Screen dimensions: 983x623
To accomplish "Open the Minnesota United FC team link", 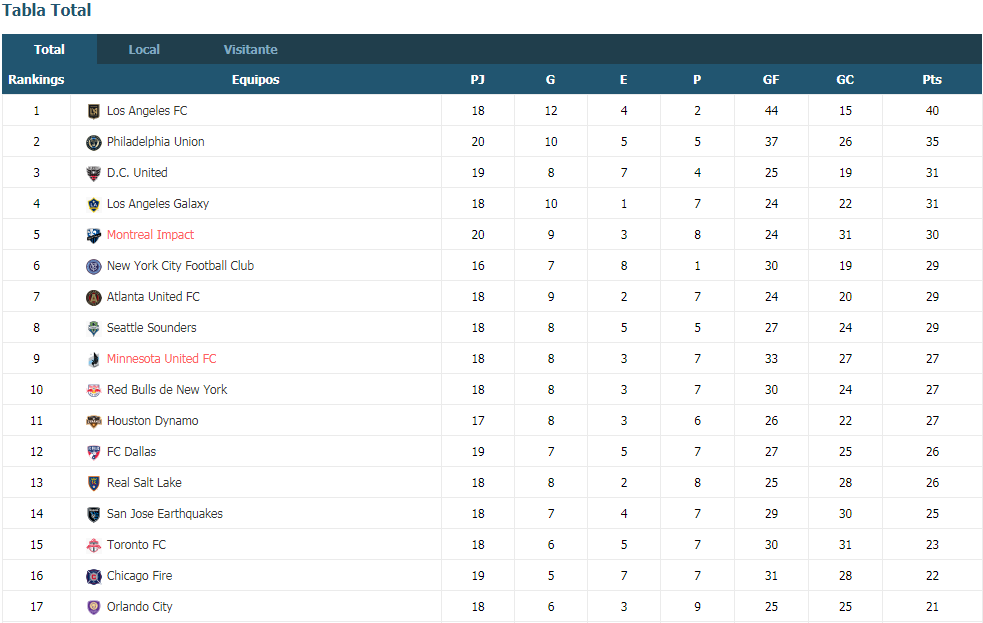I will 161,359.
